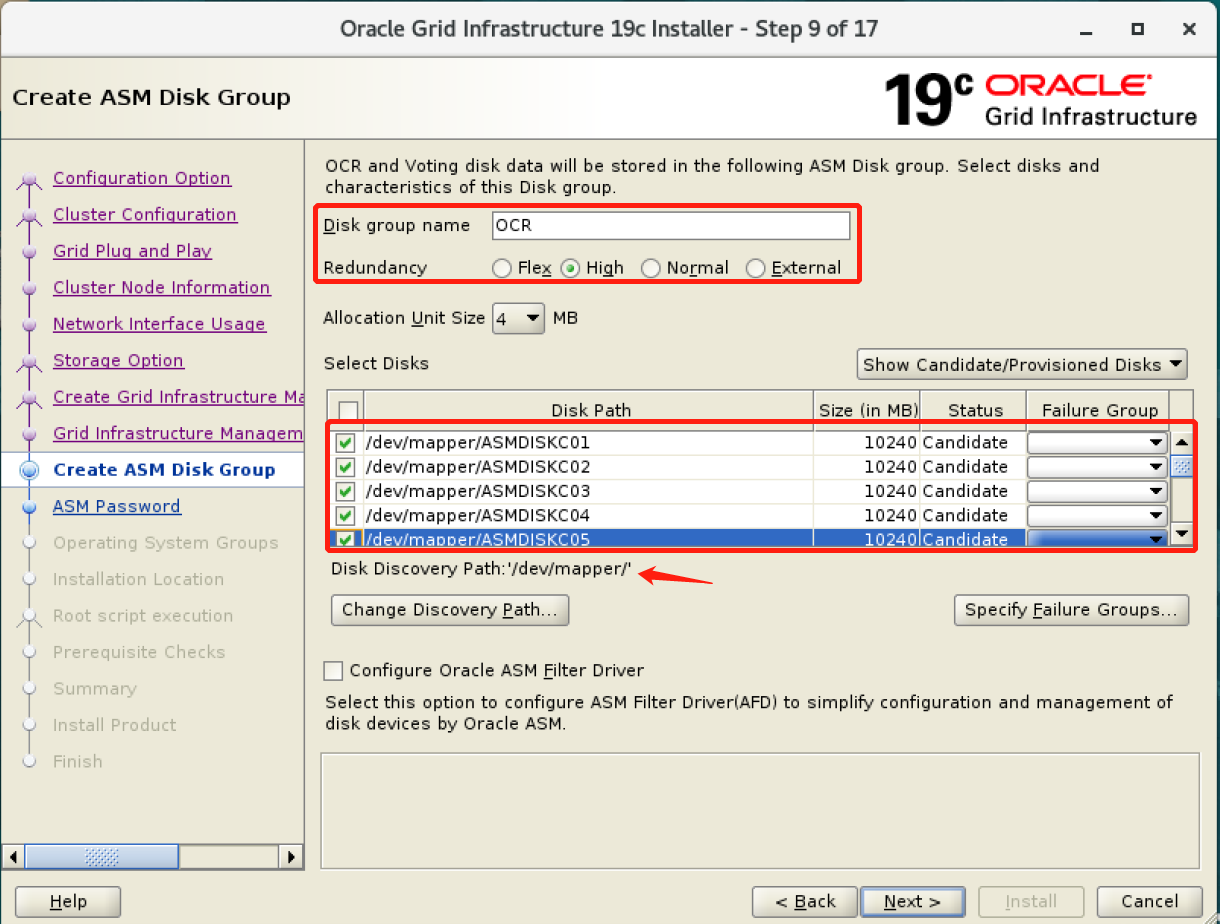
Task: Sort by Size (in MB) column header
Action: click(867, 410)
